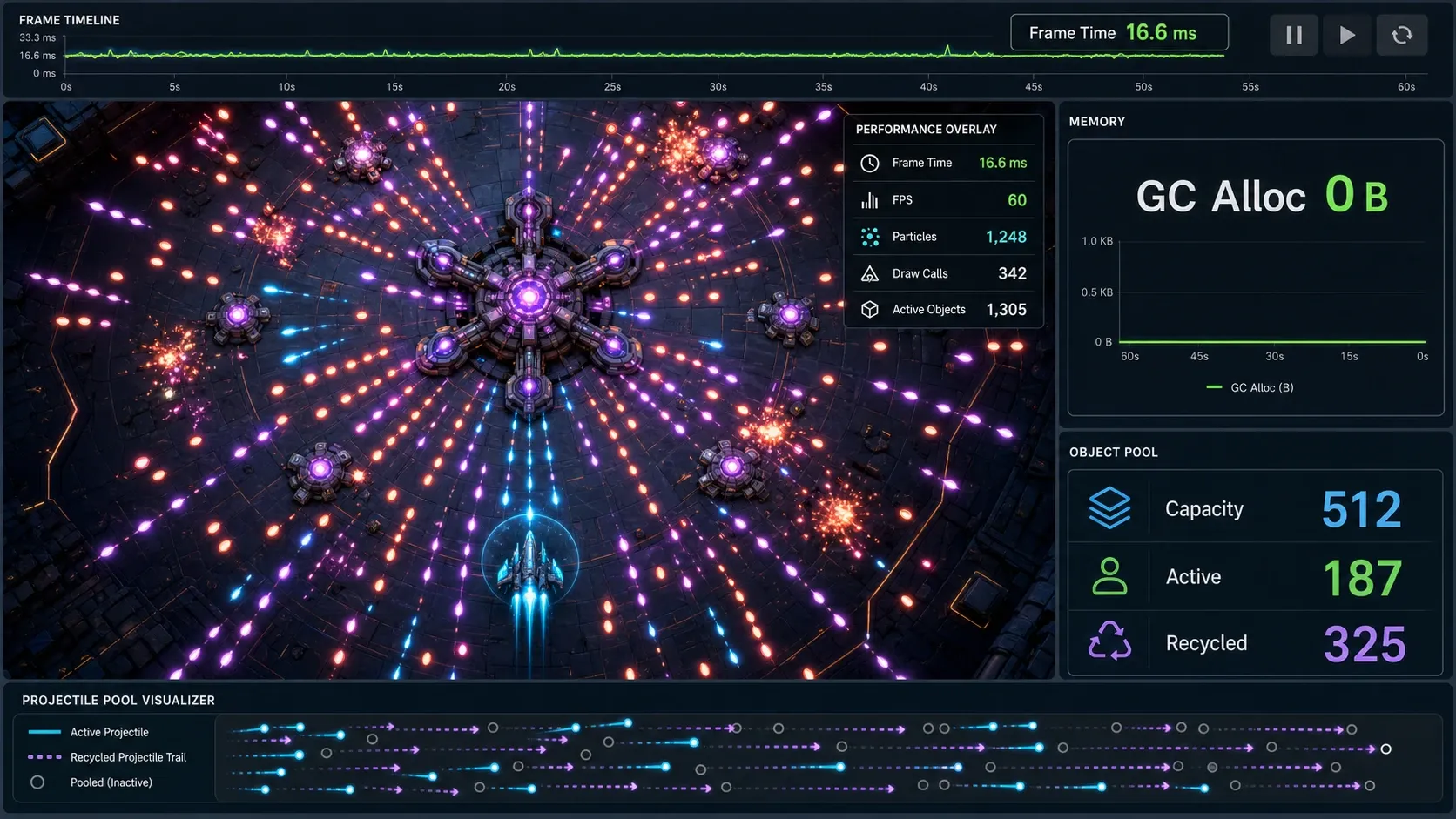Click the frame time spike near 40s

coord(947,50)
